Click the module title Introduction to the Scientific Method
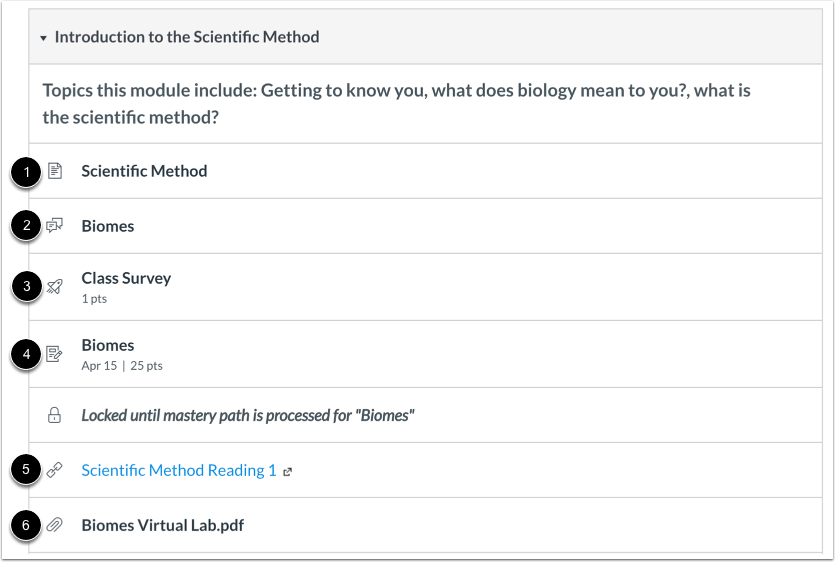Screen dimensions: 835x562 (x=187, y=37)
